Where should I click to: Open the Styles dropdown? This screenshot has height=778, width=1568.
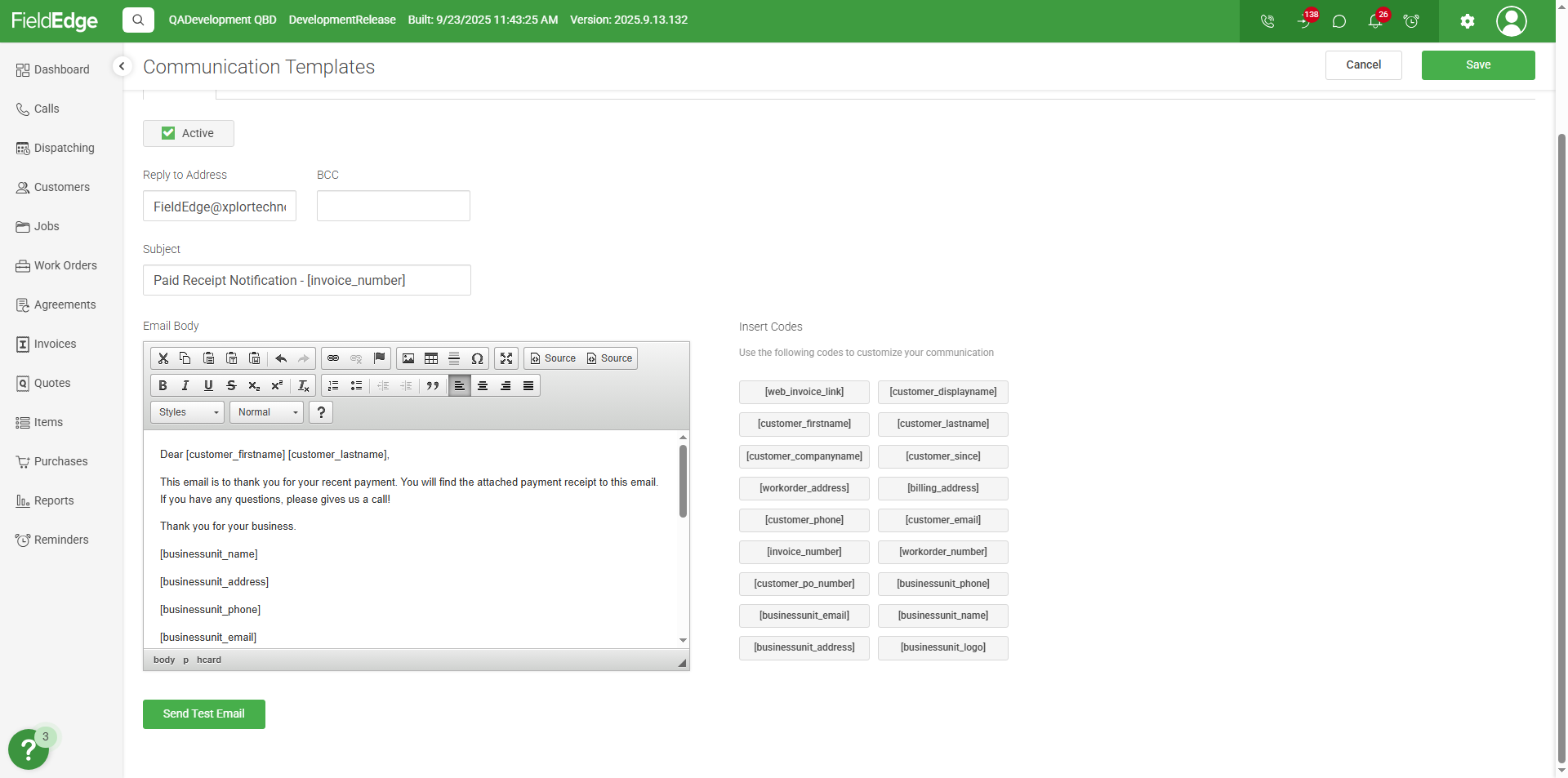coord(186,412)
